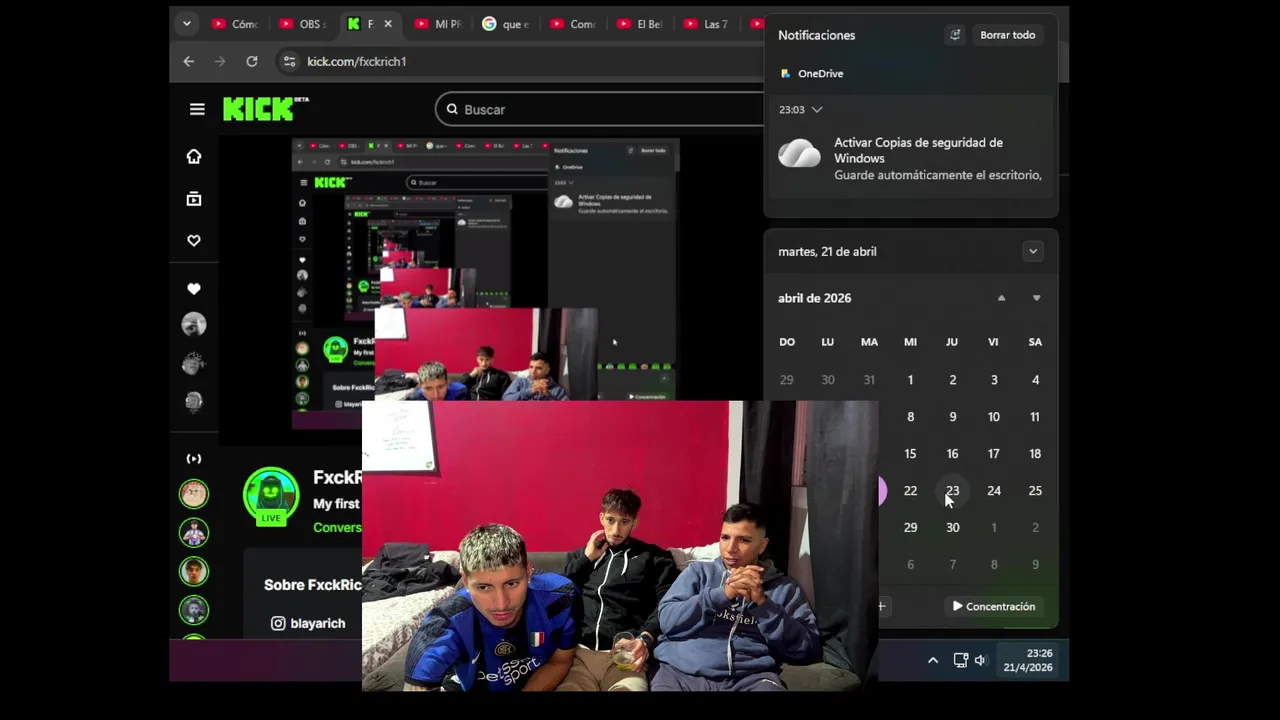Screen dimensions: 1280x720
Task: Open the Convers link under stream title
Action: (337, 527)
